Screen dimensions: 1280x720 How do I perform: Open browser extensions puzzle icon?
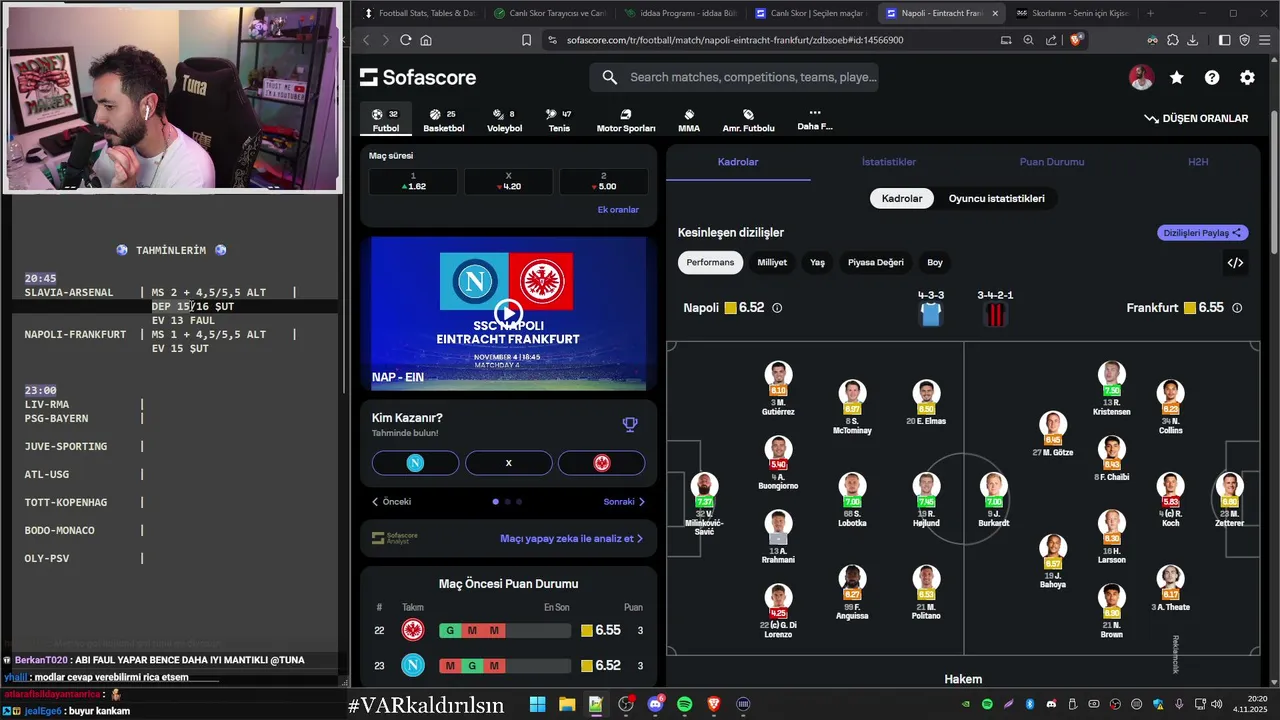[1173, 40]
